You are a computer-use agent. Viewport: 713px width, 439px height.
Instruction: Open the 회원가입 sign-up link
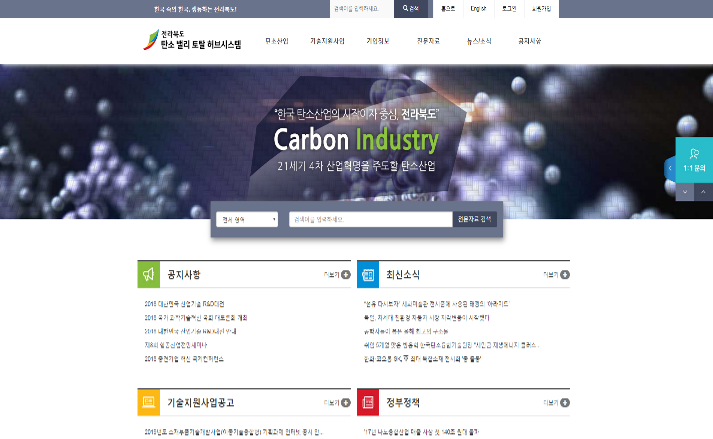click(x=541, y=9)
